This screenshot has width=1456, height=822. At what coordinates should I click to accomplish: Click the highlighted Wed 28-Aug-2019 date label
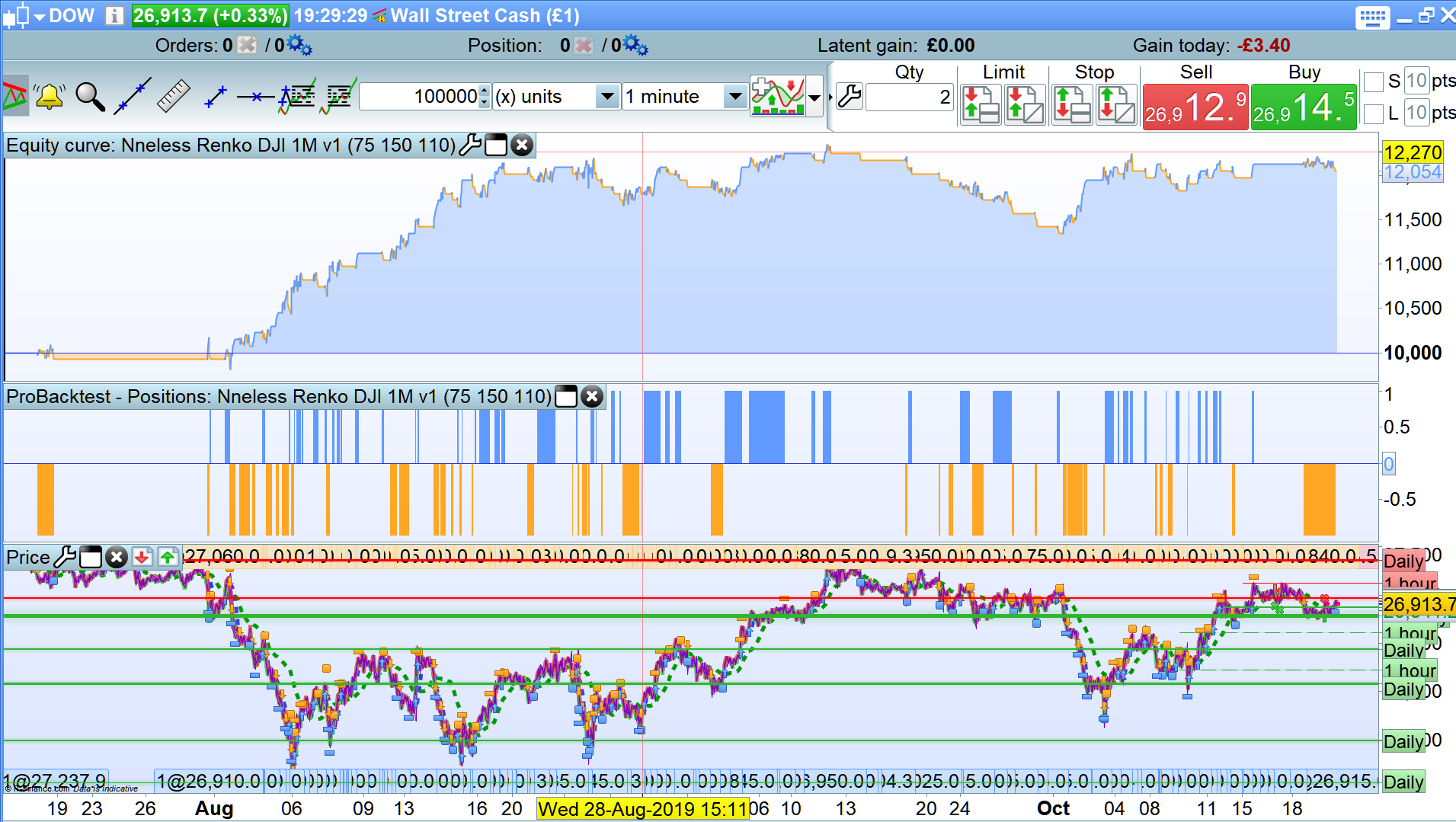tap(643, 808)
